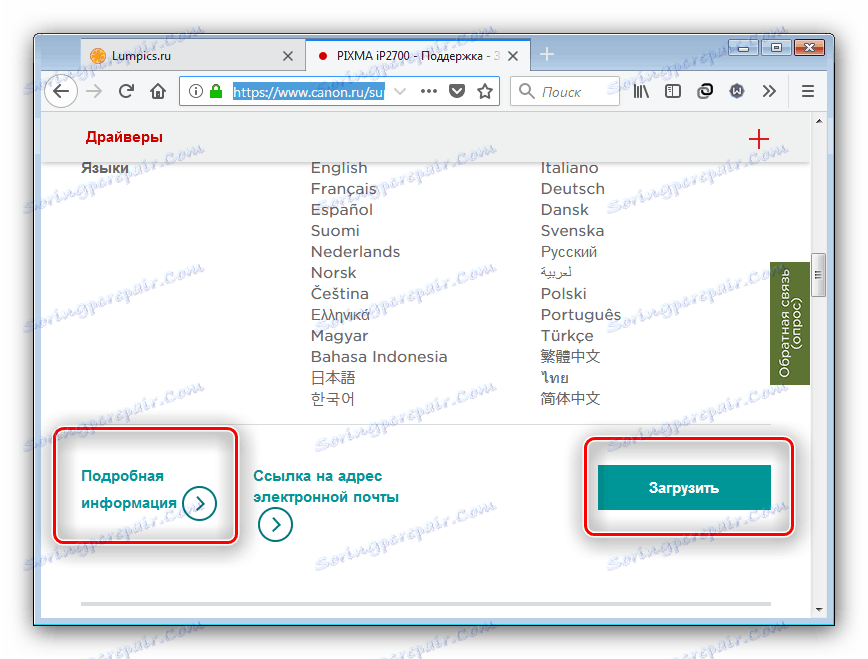The width and height of the screenshot is (868, 659).
Task: Select the Norsk language entry
Action: pos(333,273)
